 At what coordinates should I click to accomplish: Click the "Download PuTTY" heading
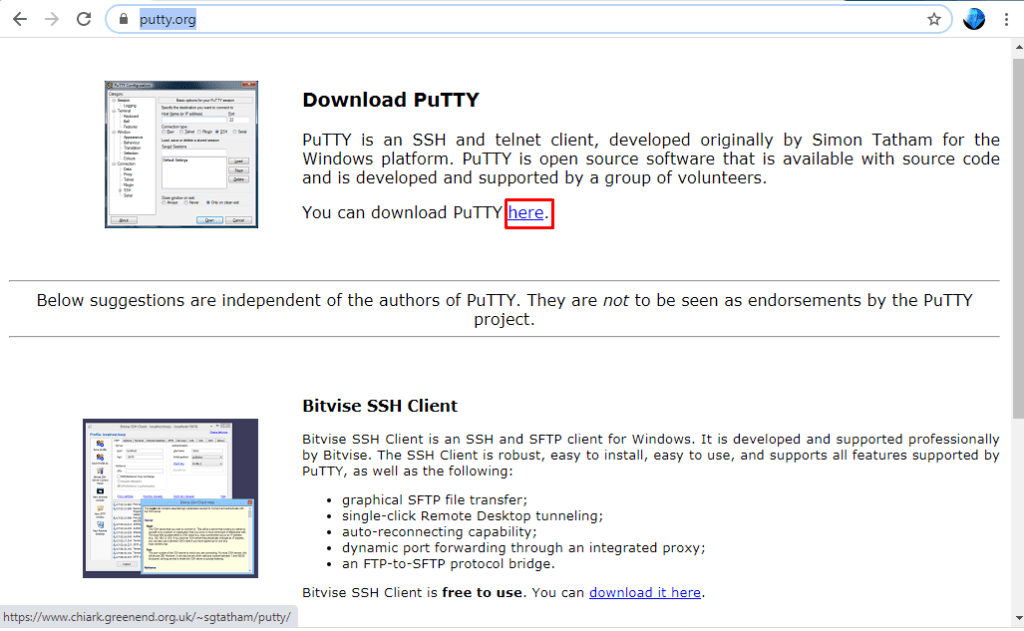[390, 100]
